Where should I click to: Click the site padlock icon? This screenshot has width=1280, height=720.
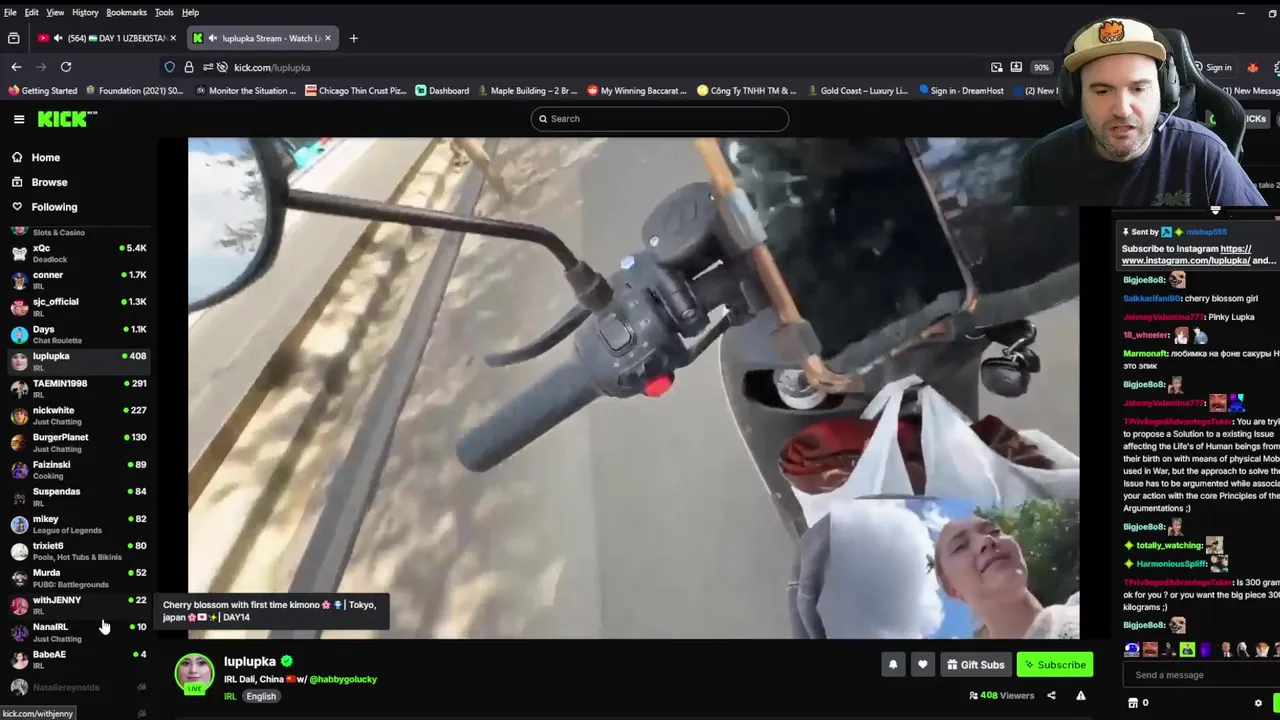188,67
